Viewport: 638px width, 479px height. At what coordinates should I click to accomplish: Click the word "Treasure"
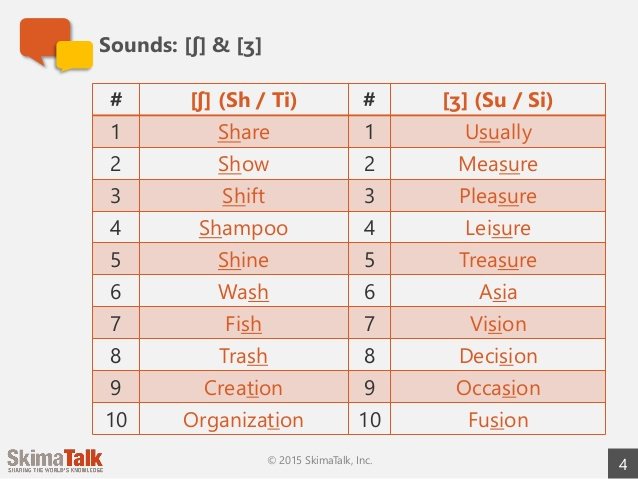pos(498,260)
